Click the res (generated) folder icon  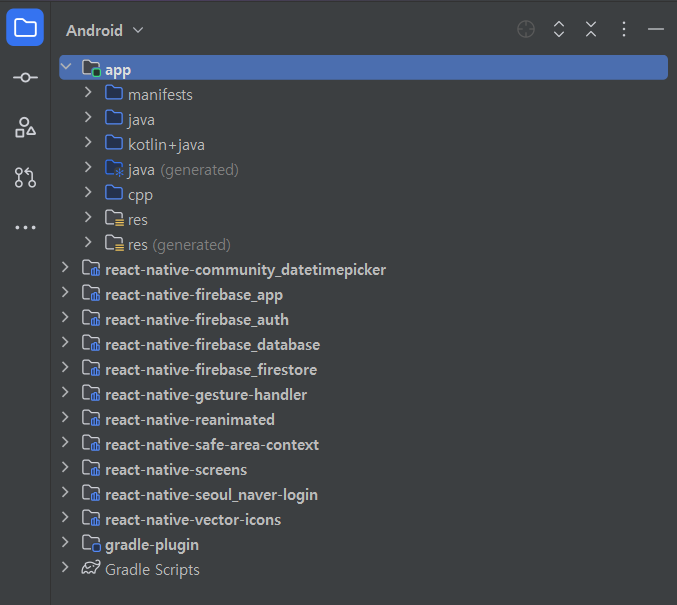tap(114, 243)
